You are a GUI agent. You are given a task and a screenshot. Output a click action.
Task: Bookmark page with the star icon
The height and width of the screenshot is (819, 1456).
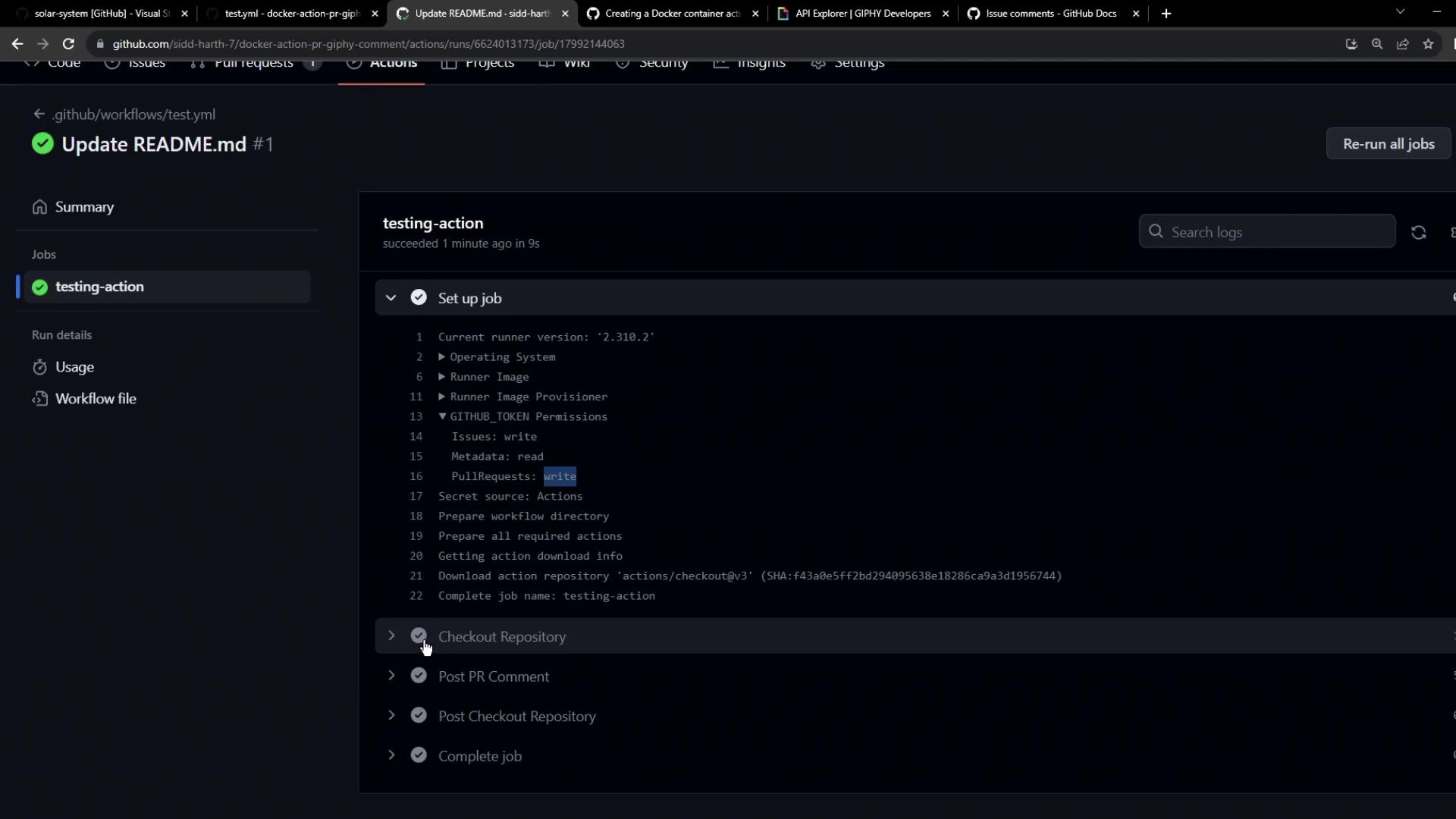coord(1428,44)
